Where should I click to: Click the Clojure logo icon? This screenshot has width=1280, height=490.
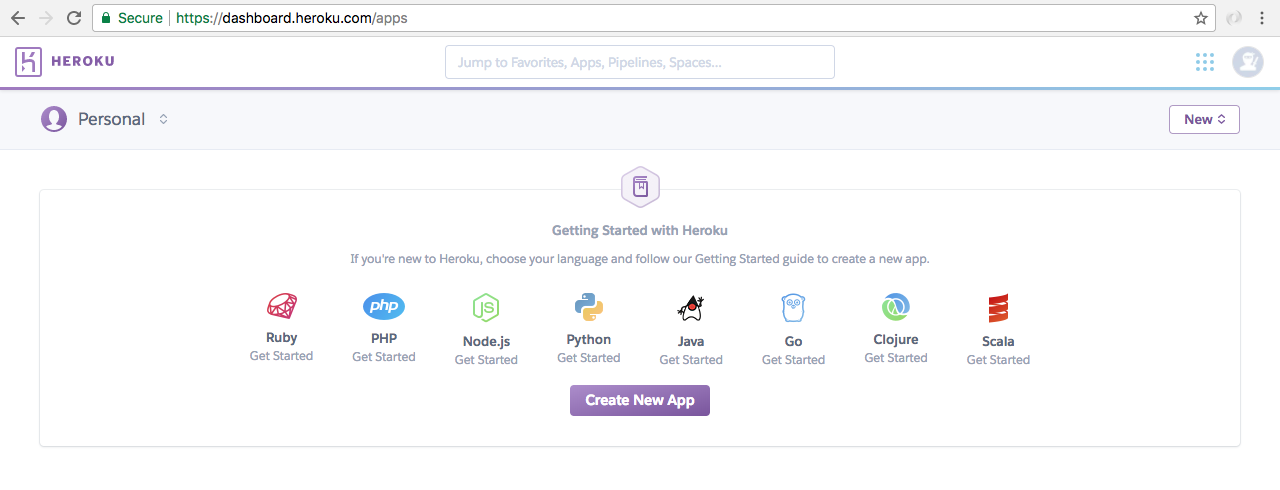coord(895,307)
